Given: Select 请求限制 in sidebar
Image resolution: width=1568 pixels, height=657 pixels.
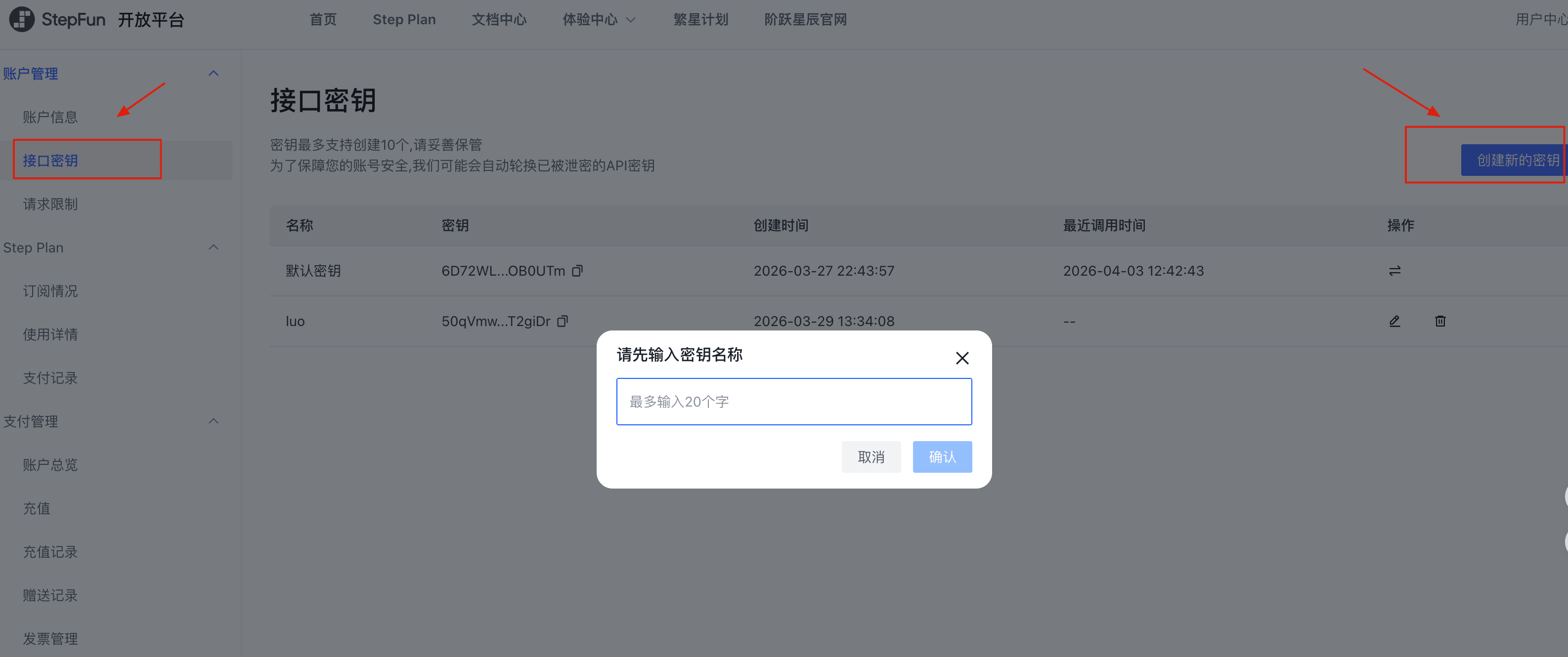Looking at the screenshot, I should pyautogui.click(x=50, y=204).
